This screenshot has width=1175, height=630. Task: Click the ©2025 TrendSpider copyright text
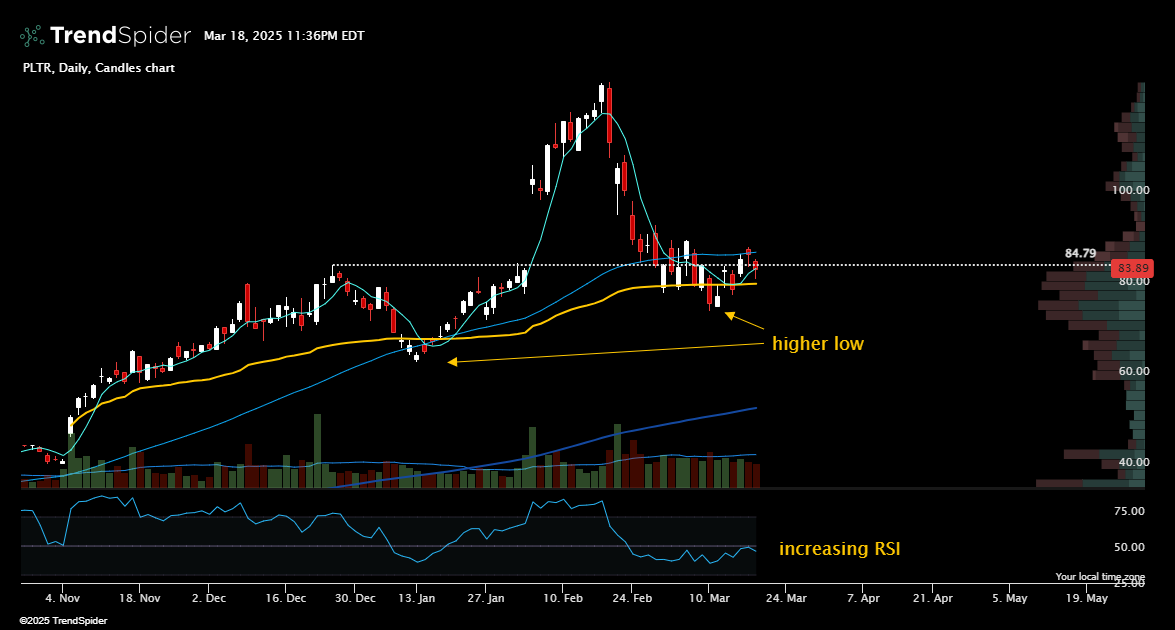[x=63, y=620]
